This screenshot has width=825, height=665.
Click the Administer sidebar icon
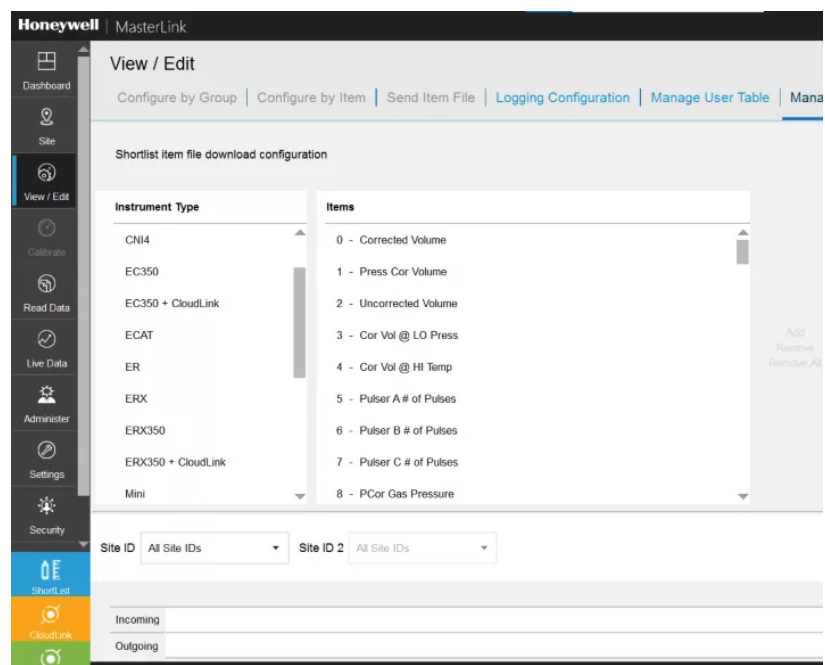[46, 403]
